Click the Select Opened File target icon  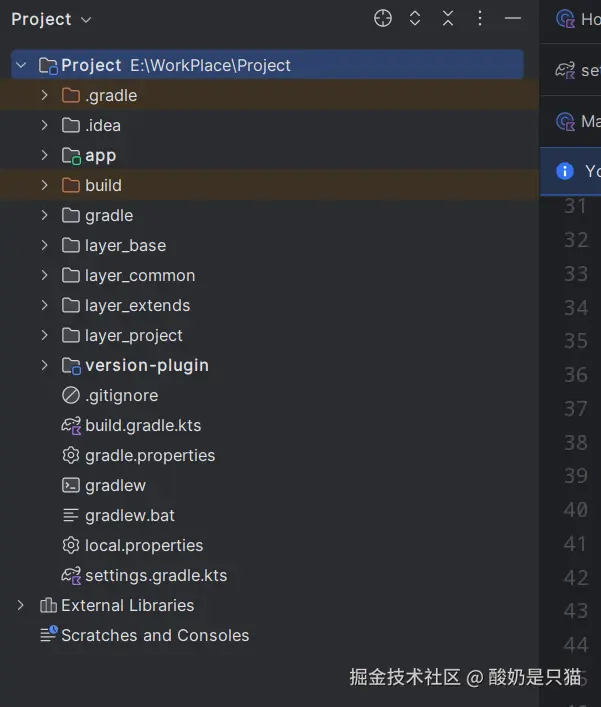pyautogui.click(x=383, y=19)
